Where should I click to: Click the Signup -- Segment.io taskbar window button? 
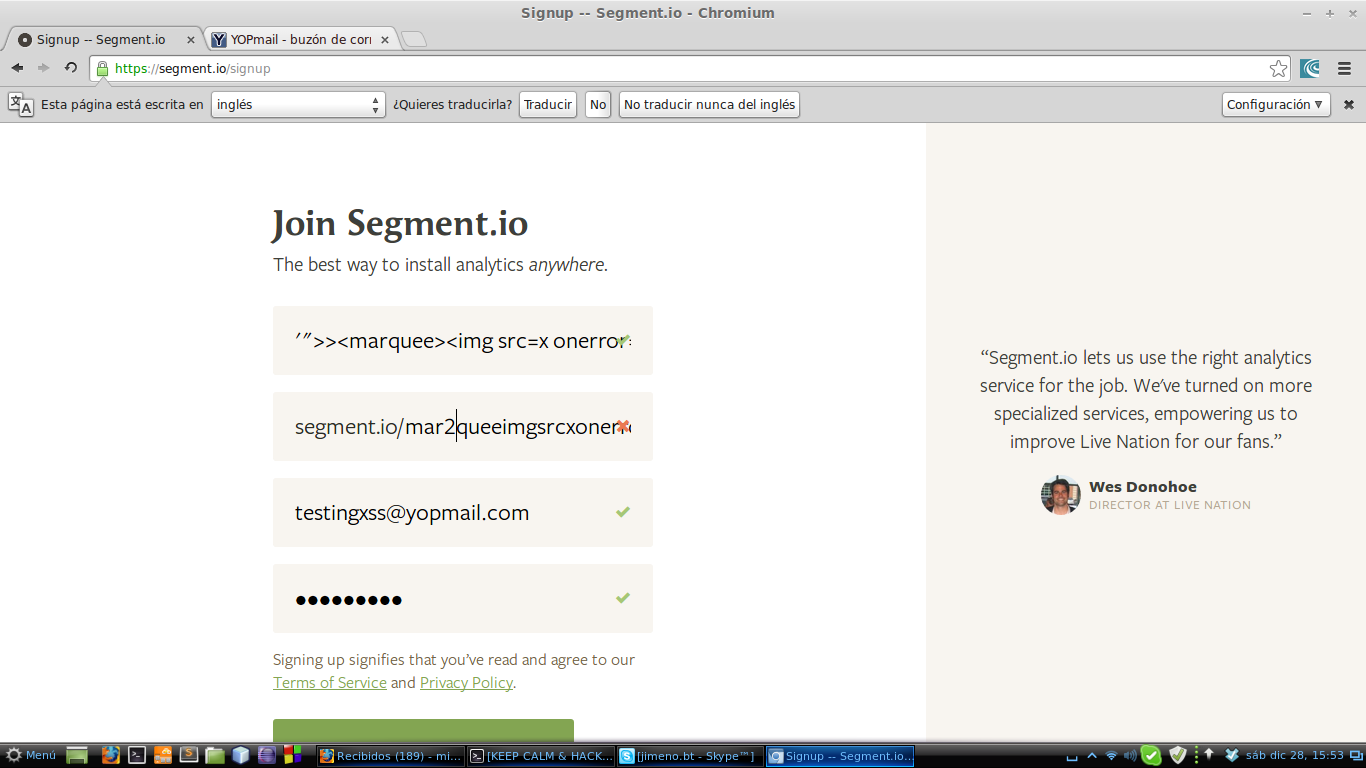tap(840, 756)
